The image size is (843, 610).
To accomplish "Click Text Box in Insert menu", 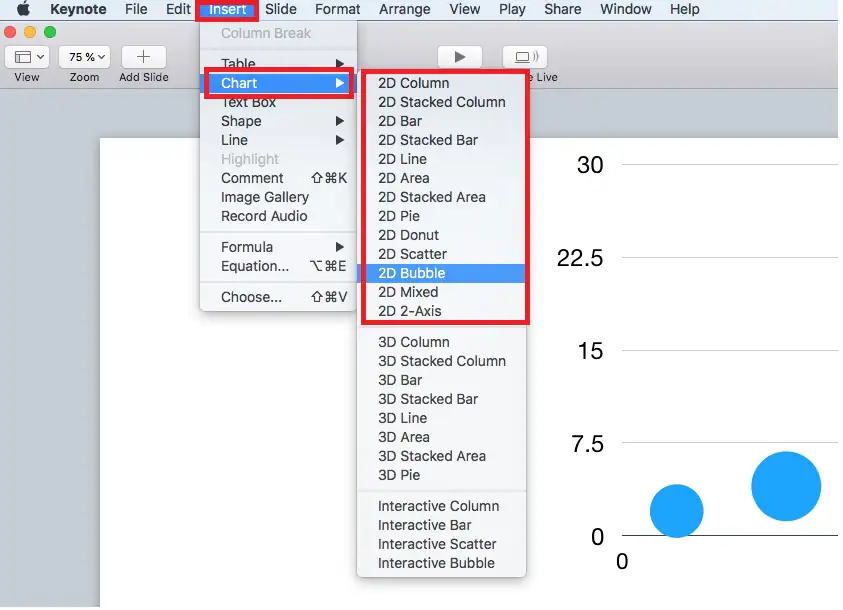I will click(x=249, y=102).
